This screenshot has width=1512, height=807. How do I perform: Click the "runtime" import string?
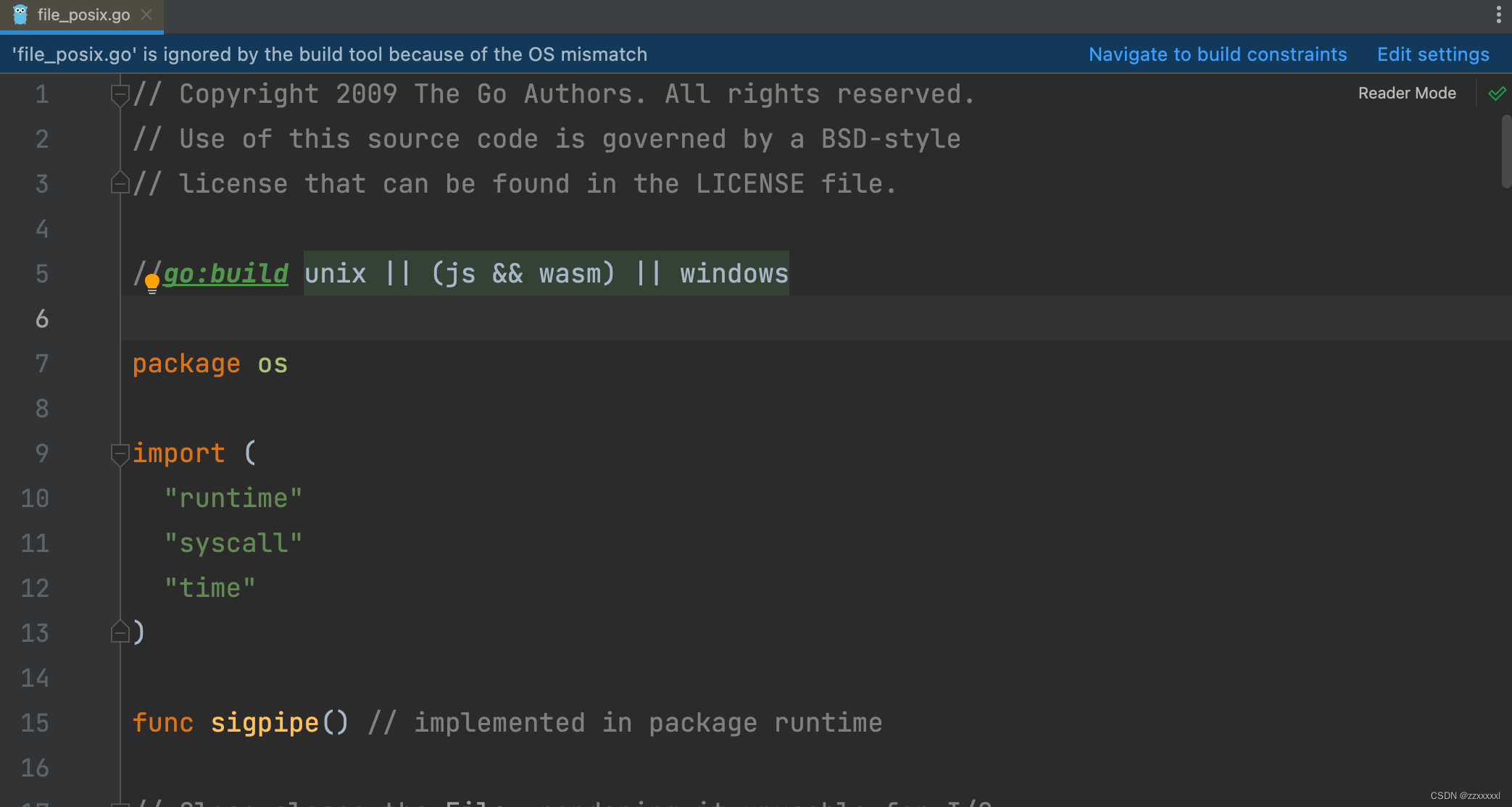[x=233, y=498]
